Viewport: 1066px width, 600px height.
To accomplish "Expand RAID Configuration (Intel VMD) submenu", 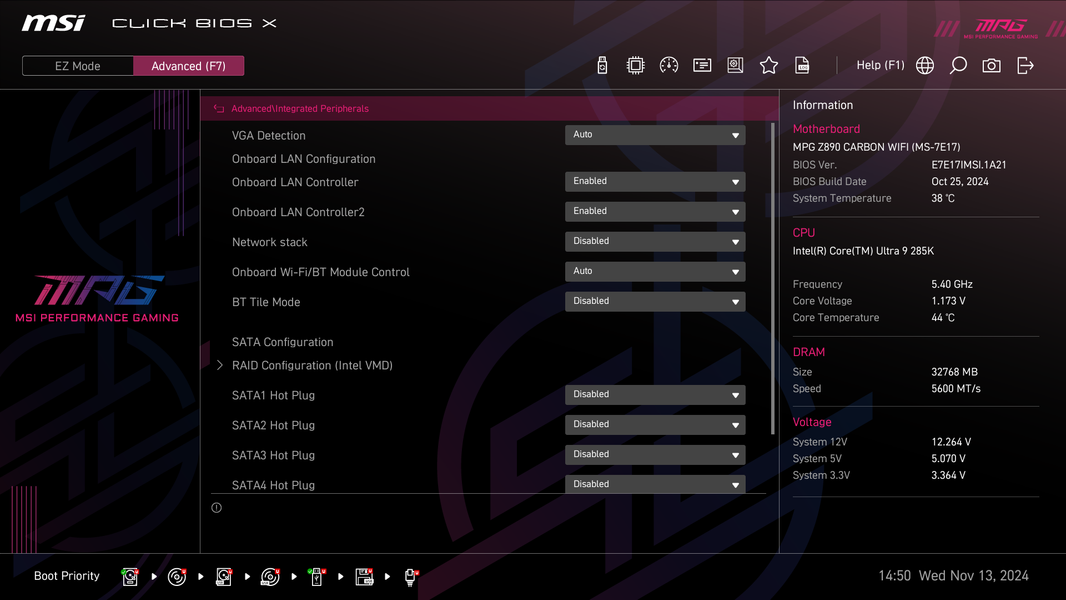I will 312,366.
